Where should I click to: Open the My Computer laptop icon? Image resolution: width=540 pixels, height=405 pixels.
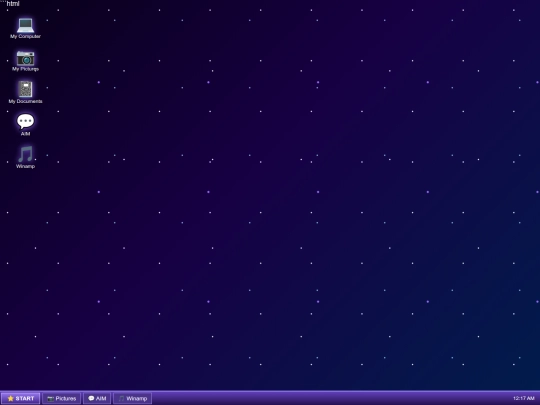[25, 25]
